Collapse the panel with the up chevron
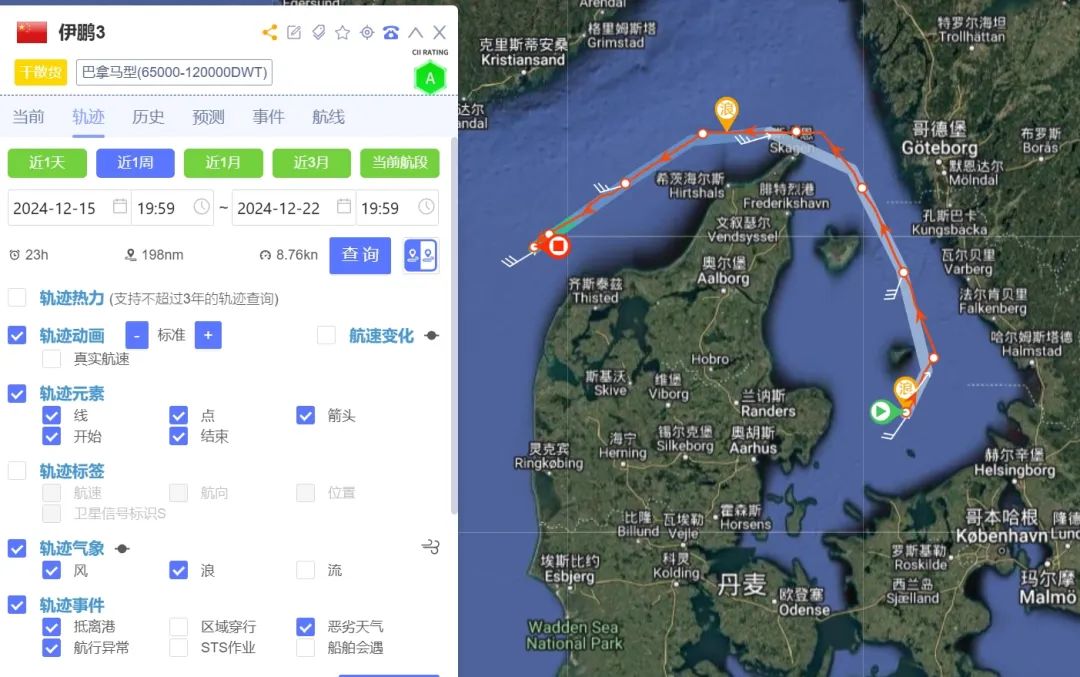This screenshot has height=677, width=1080. (x=415, y=32)
